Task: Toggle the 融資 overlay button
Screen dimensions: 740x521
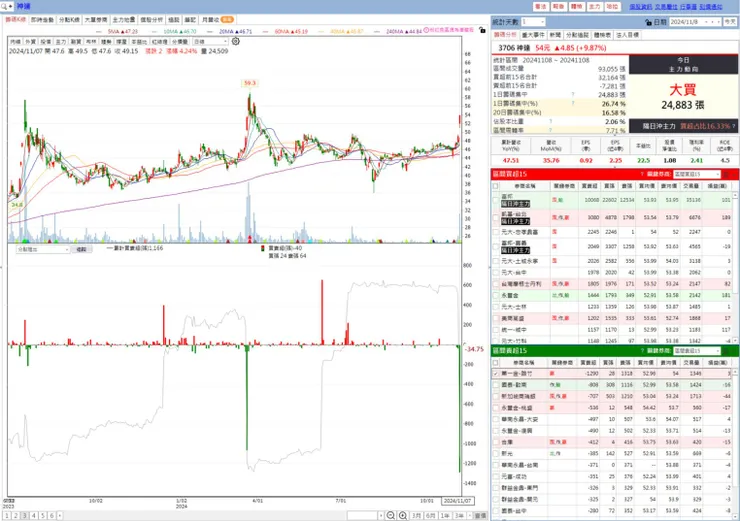Action: coord(76,42)
